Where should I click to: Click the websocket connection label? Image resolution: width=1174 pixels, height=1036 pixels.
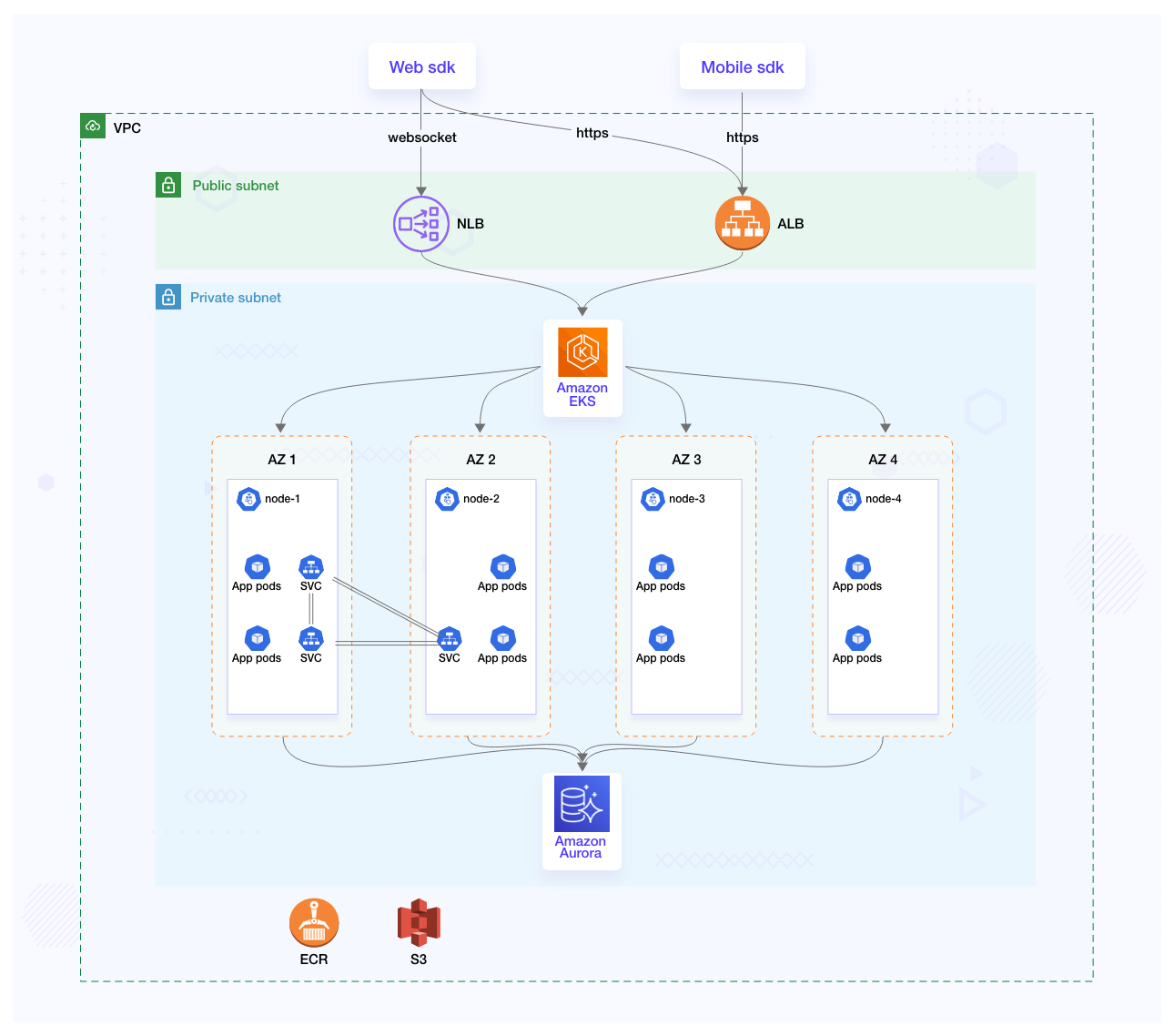click(422, 137)
